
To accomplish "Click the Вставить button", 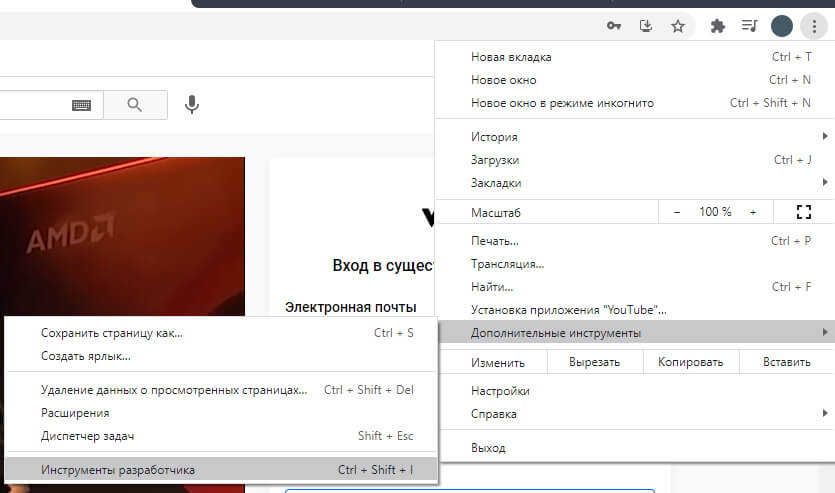I will pos(787,362).
